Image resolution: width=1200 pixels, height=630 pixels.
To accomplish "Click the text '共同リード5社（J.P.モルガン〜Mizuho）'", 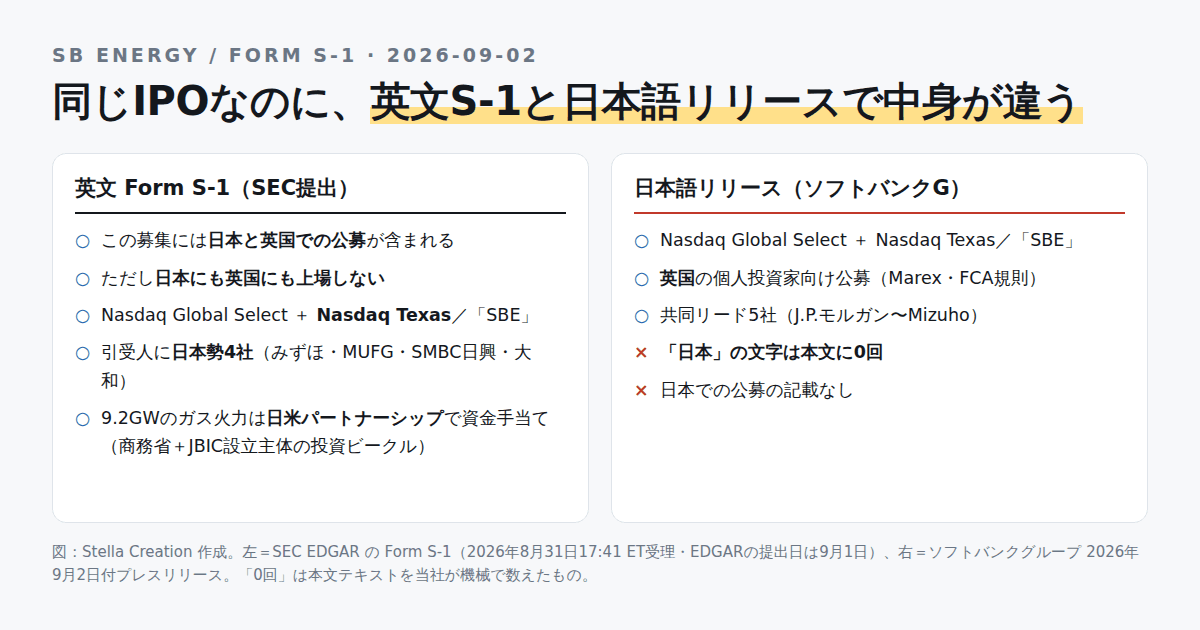I will click(x=823, y=316).
